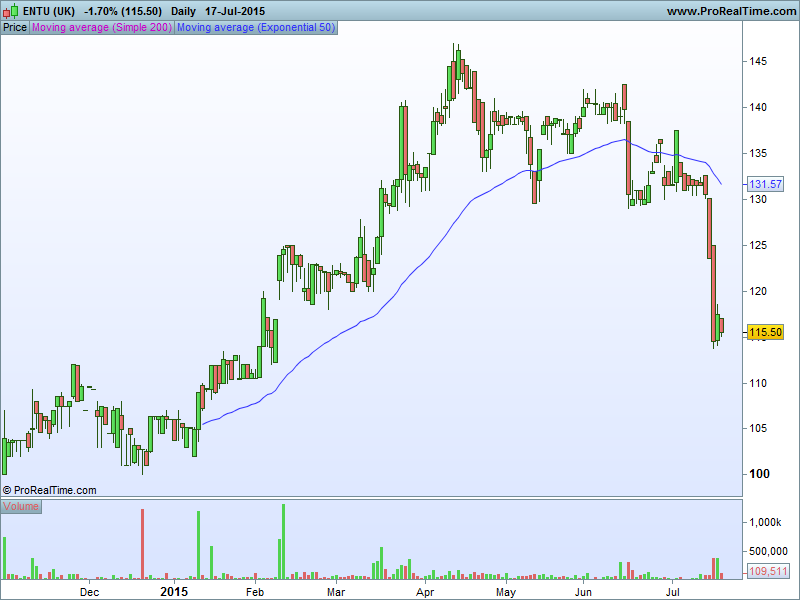The image size is (800, 600).
Task: Click the 100 level on price axis
Action: point(759,474)
